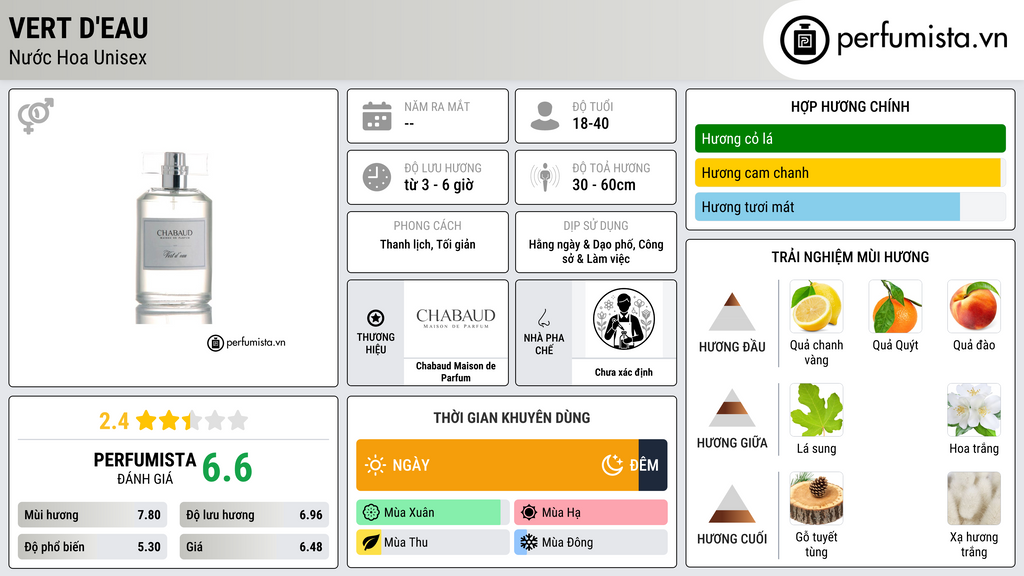Click the perfume bottle logo icon beside perfumista.vn
This screenshot has height=576, width=1024.
804,40
